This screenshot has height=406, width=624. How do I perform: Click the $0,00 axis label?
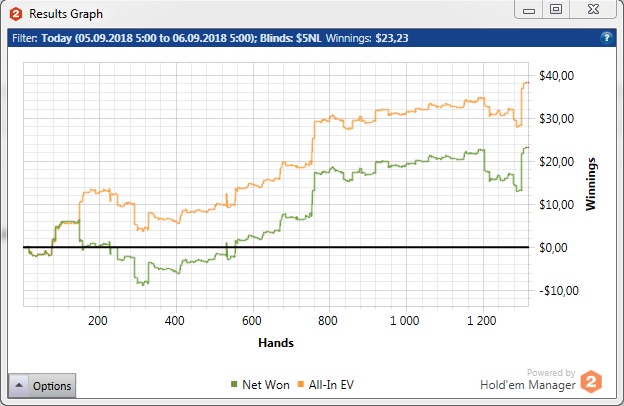pyautogui.click(x=553, y=248)
